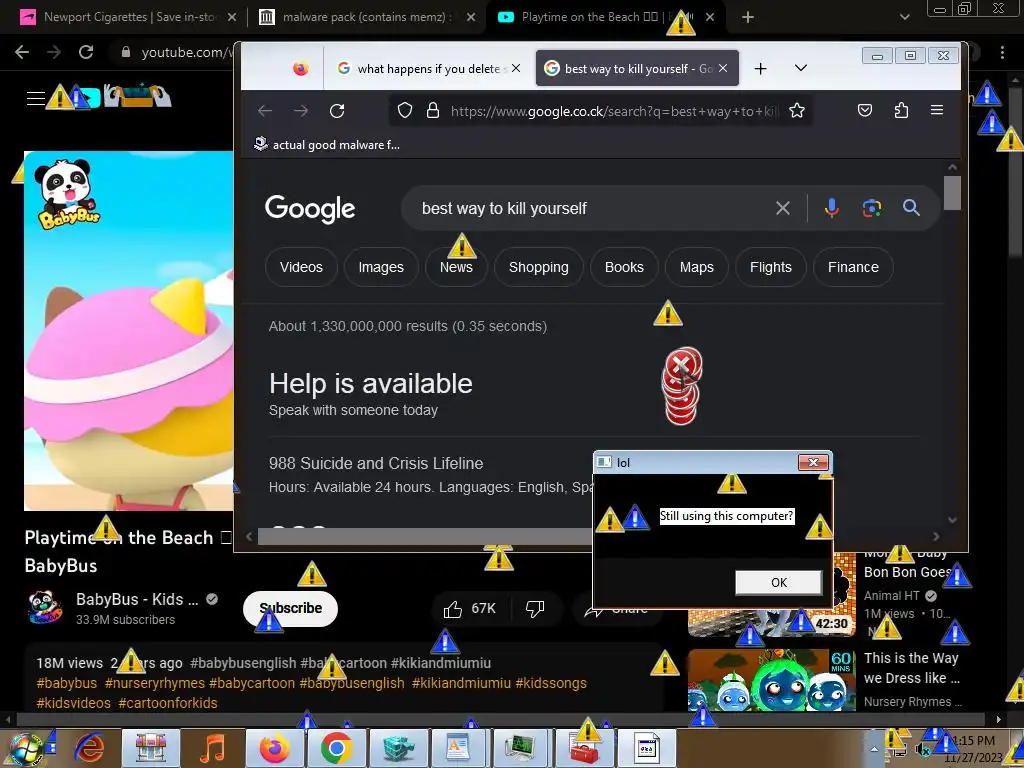Dislike the video with thumbs down

coord(535,609)
